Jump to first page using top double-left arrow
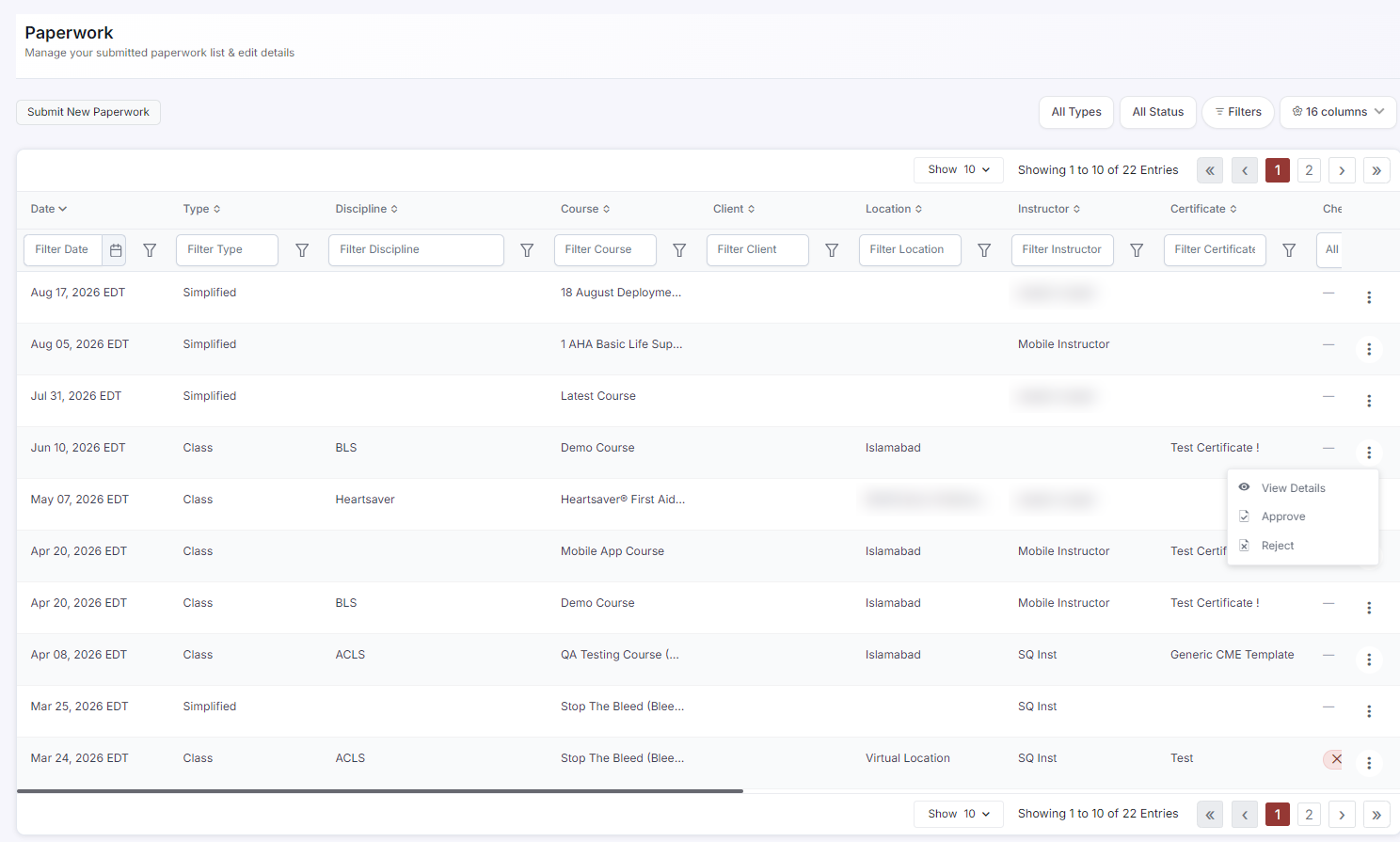This screenshot has height=842, width=1400. 1210,170
